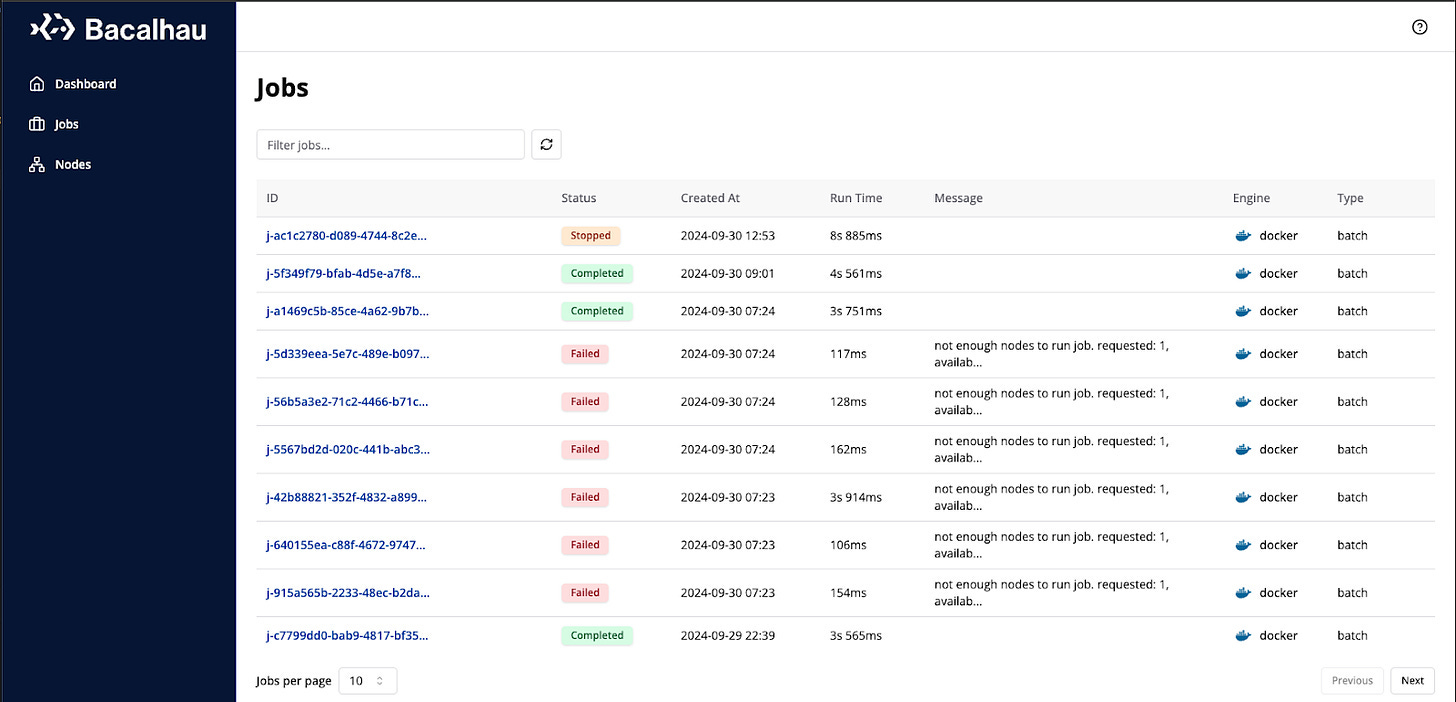Open the help question mark icon
The image size is (1456, 702).
[1419, 27]
